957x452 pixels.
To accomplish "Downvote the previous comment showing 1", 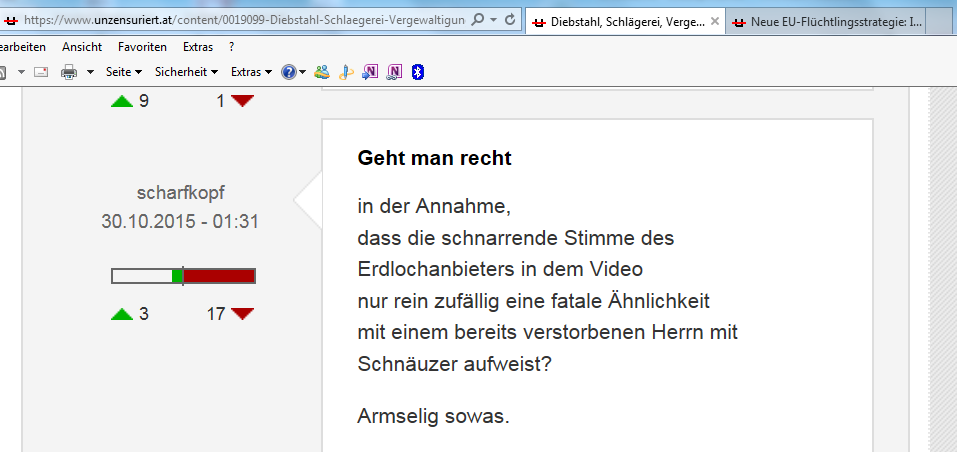I will (242, 100).
